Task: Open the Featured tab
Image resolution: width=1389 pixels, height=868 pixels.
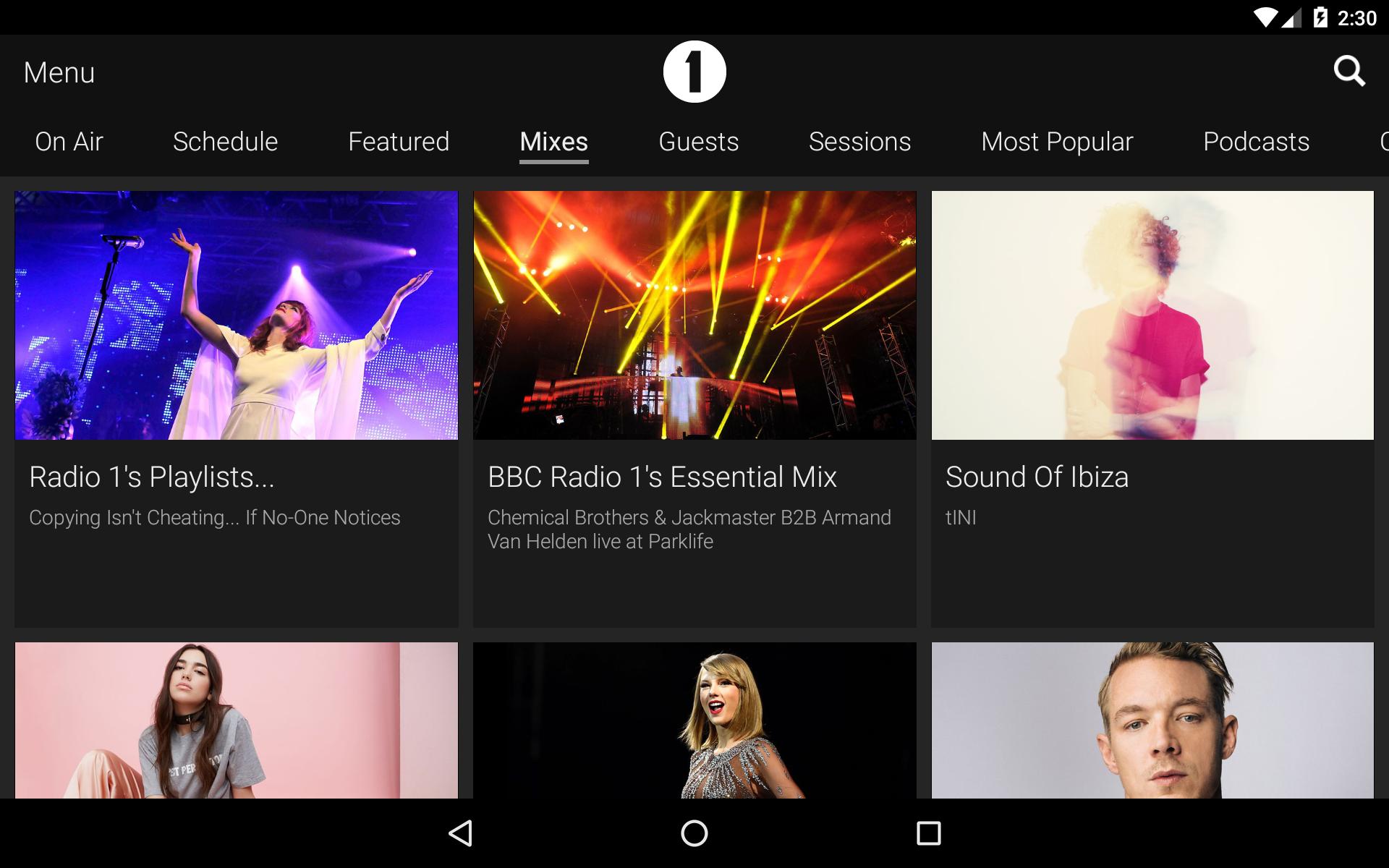Action: tap(399, 142)
